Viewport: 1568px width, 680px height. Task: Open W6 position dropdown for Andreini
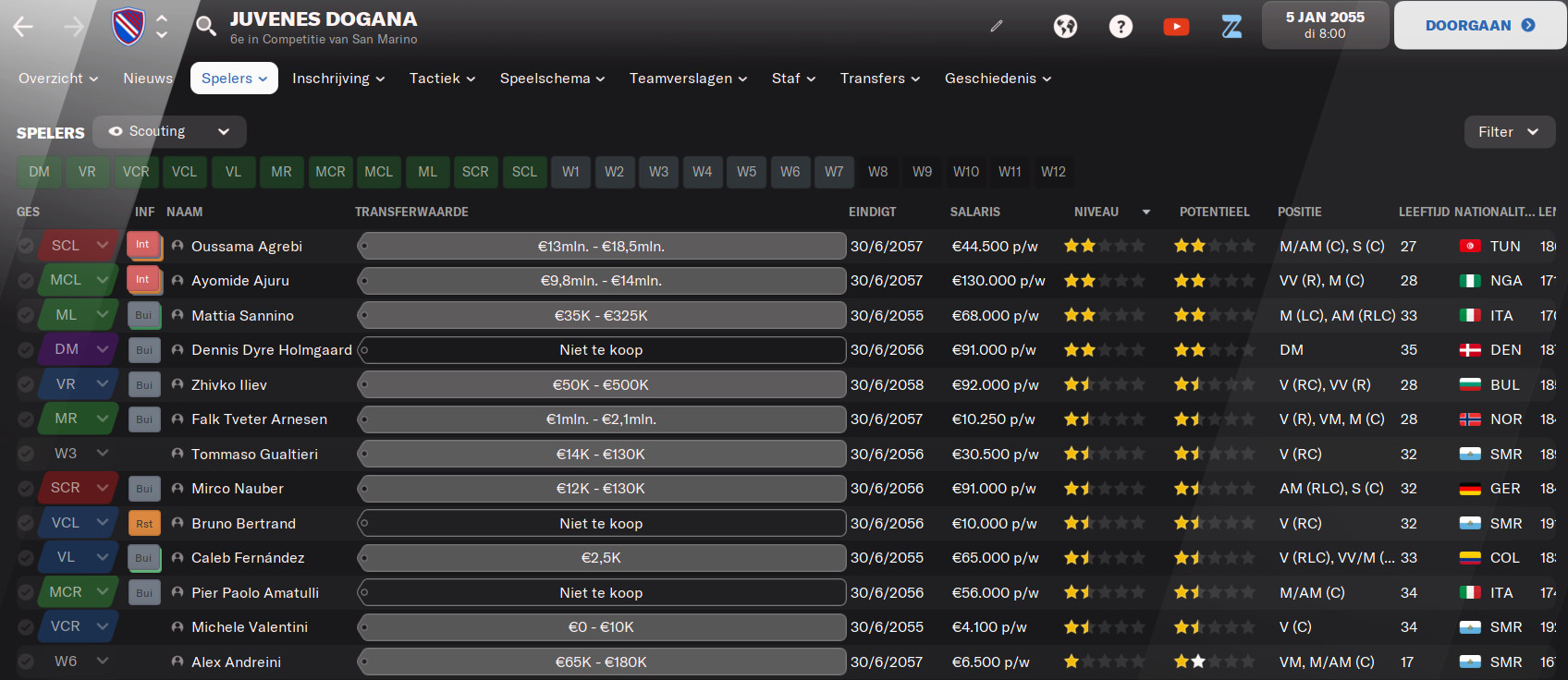click(x=80, y=662)
